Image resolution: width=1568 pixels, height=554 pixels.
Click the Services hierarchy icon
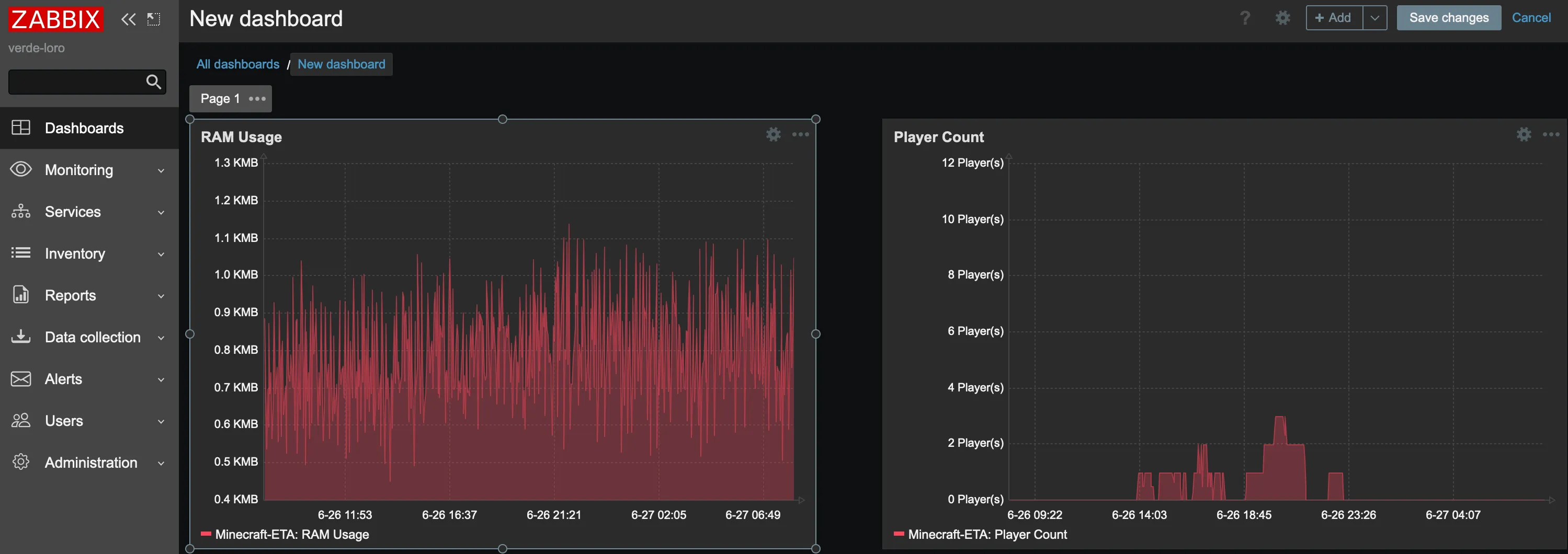[x=21, y=211]
